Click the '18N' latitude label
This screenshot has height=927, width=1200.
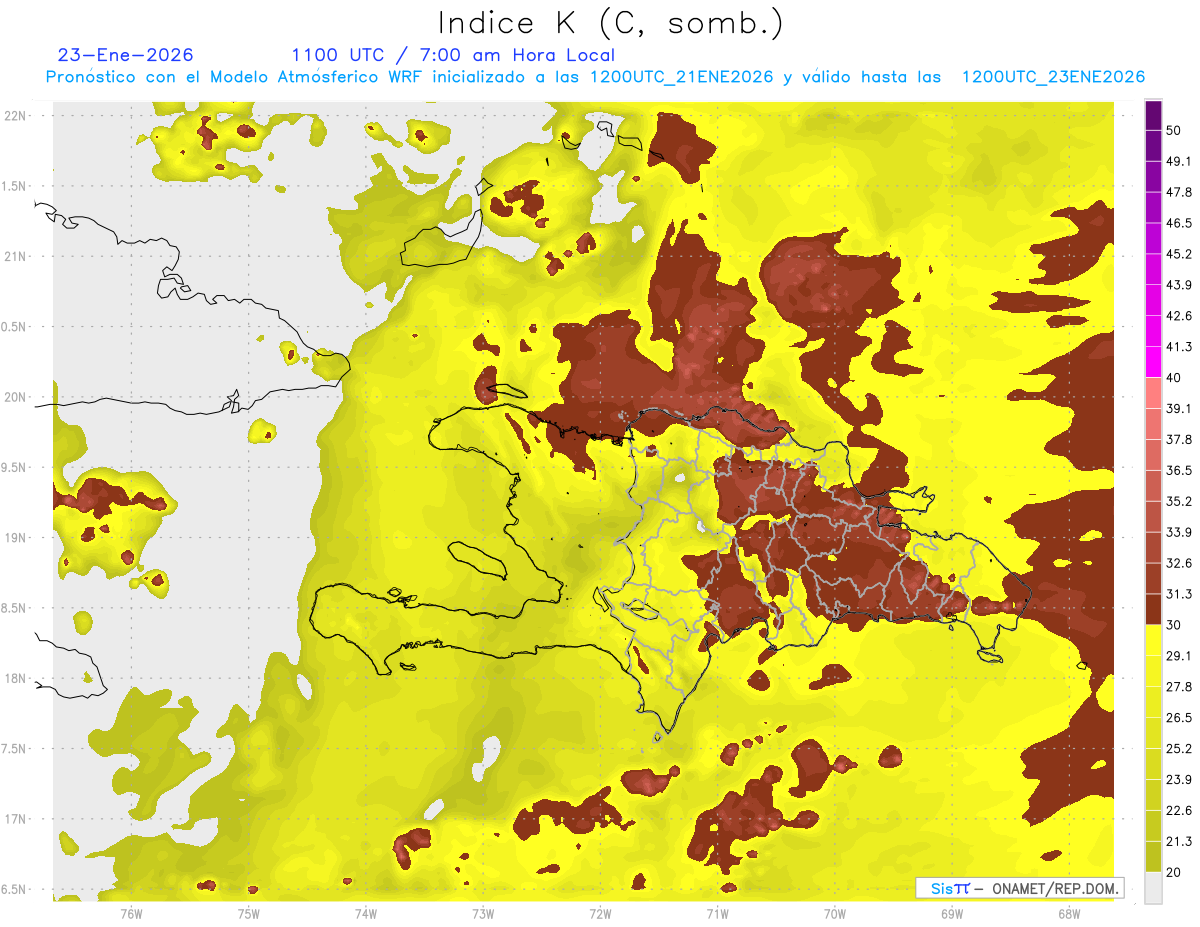tap(16, 678)
